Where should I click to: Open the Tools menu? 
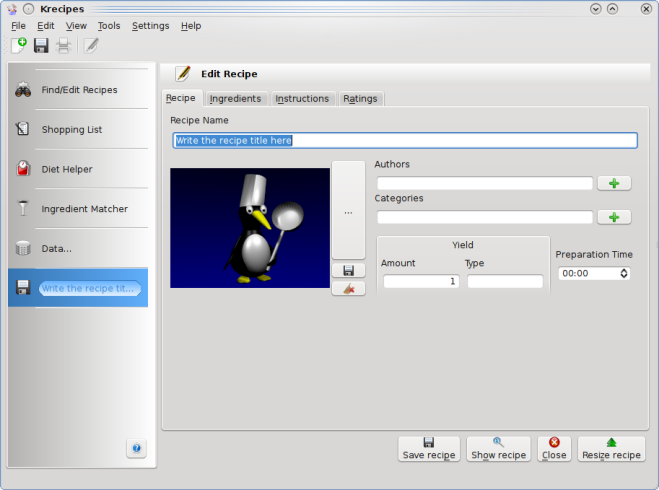(109, 26)
